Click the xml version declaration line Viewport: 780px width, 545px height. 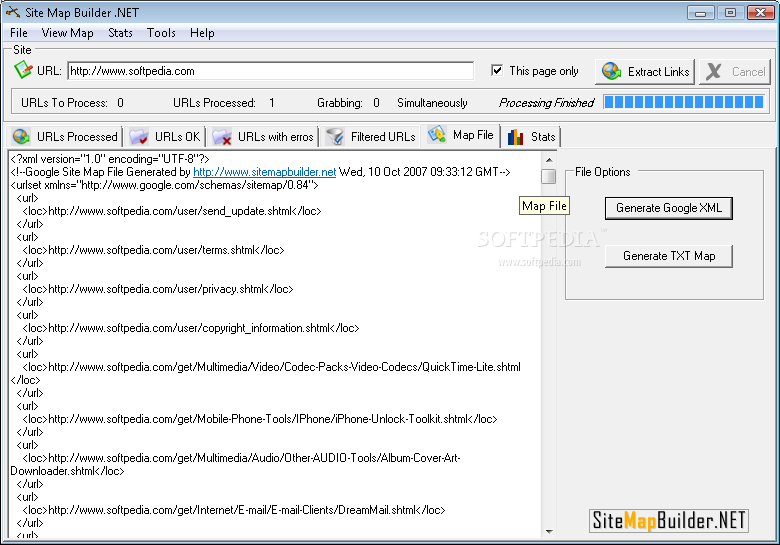110,159
